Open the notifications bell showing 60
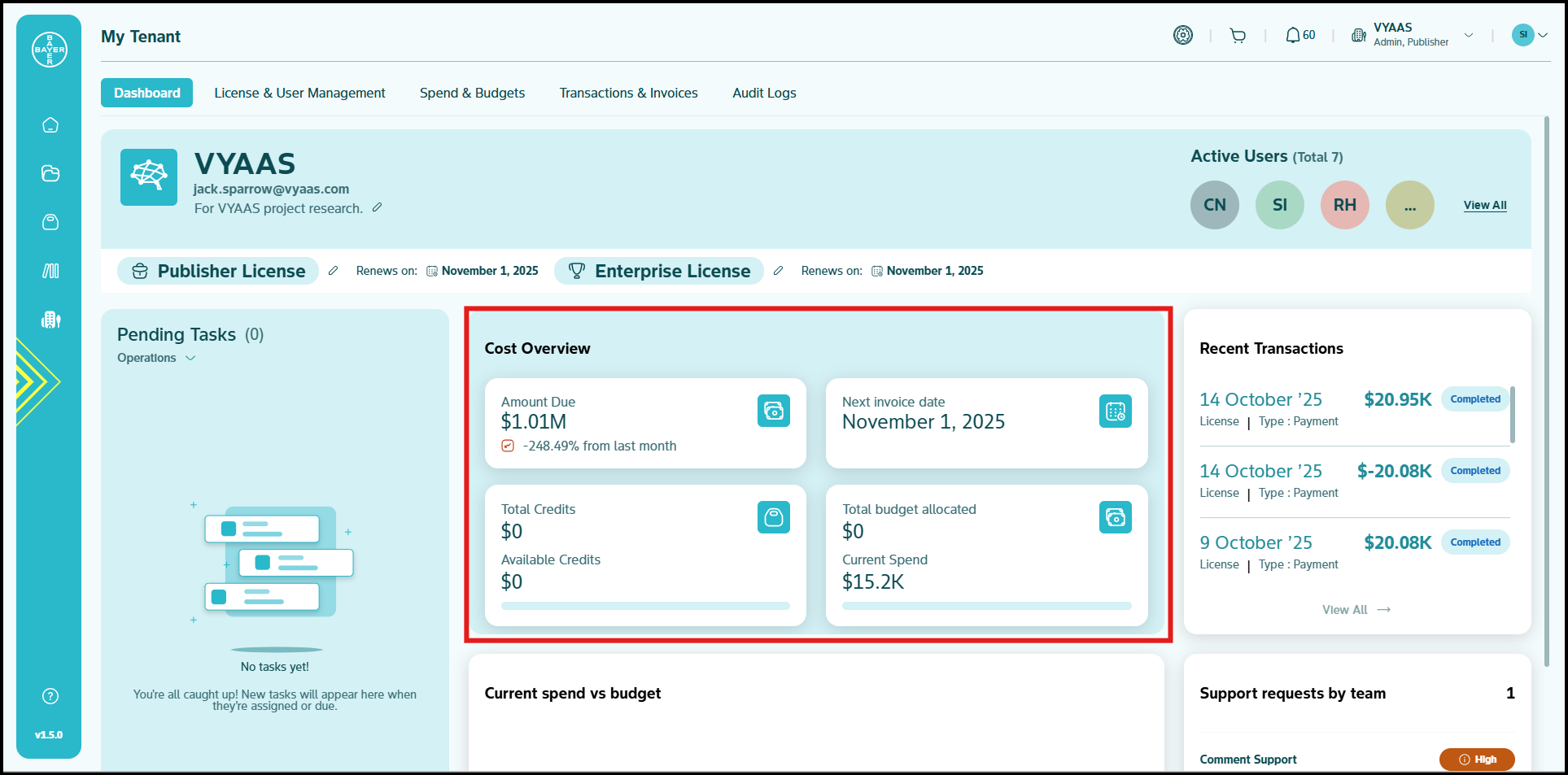The height and width of the screenshot is (775, 1568). [1299, 36]
